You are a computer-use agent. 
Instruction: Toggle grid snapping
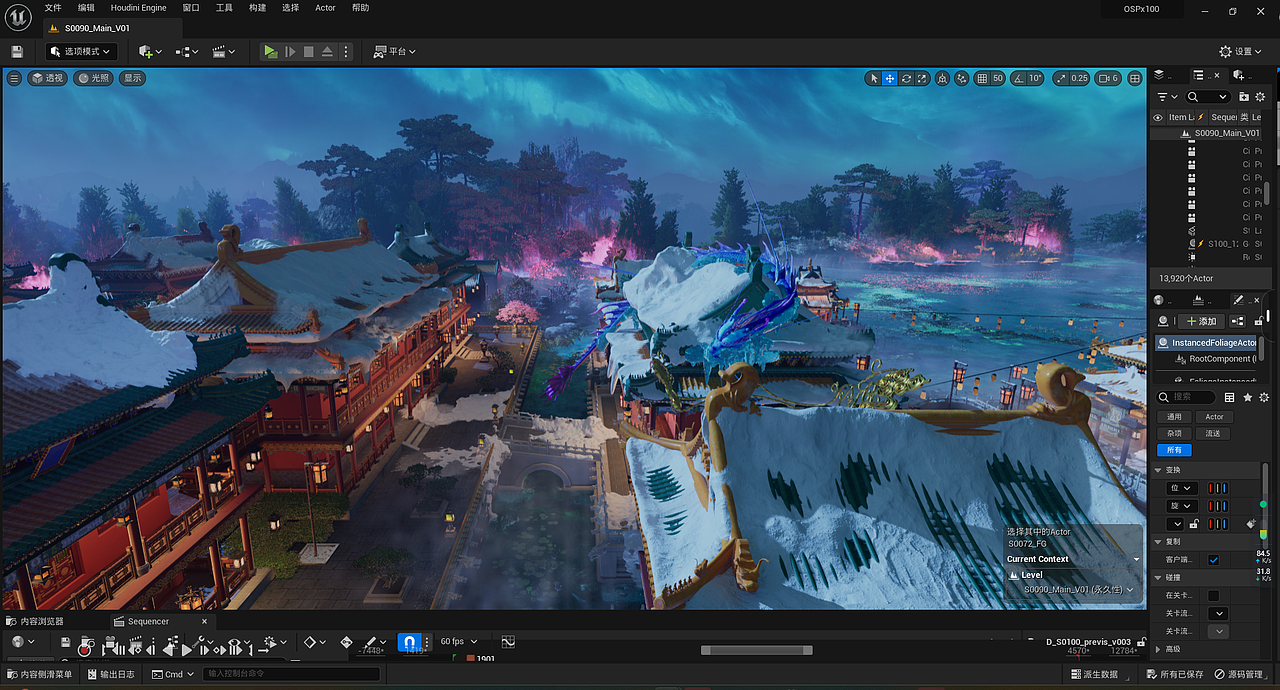982,78
